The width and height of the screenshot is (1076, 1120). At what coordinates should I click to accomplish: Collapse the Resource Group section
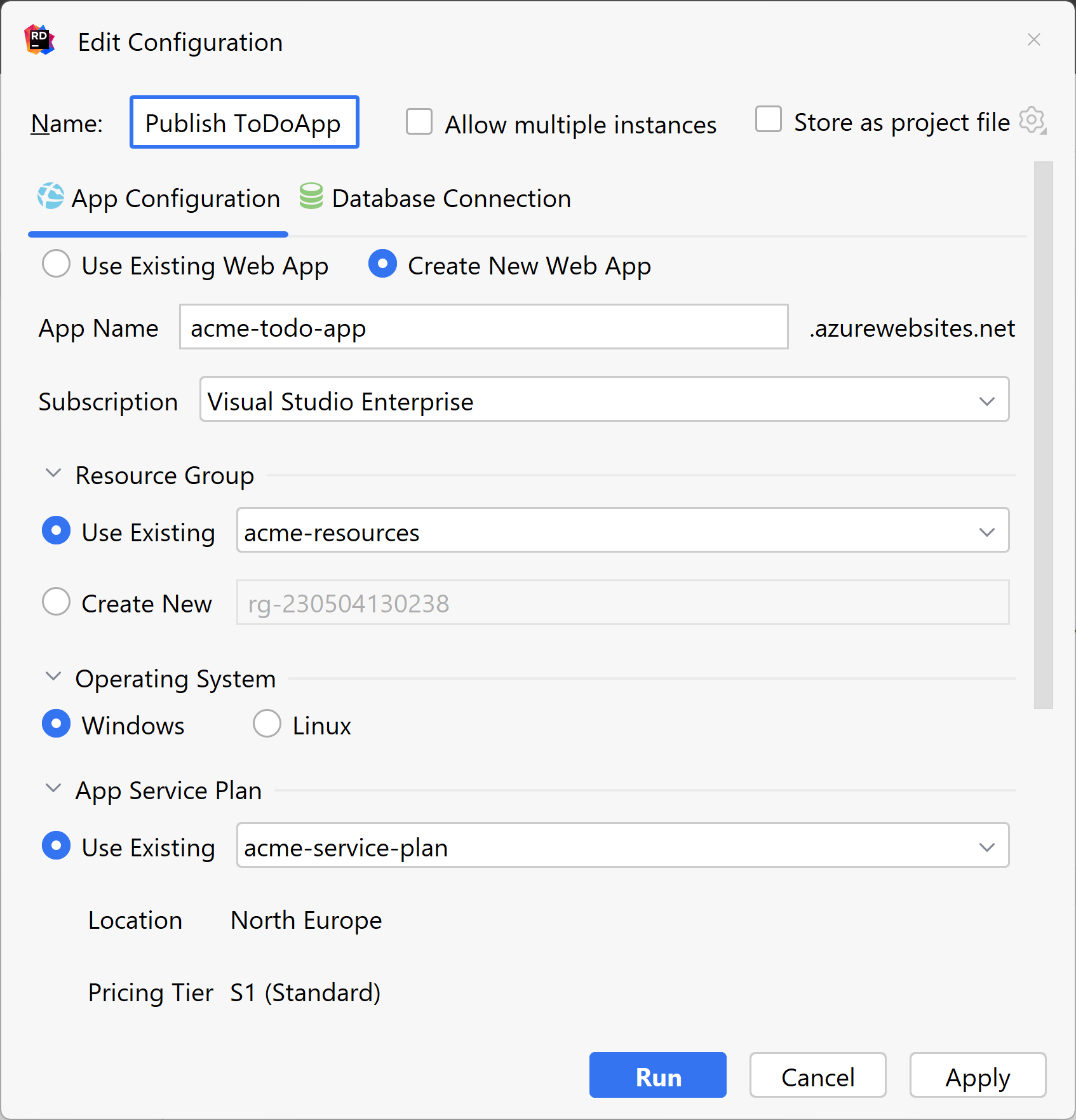53,473
